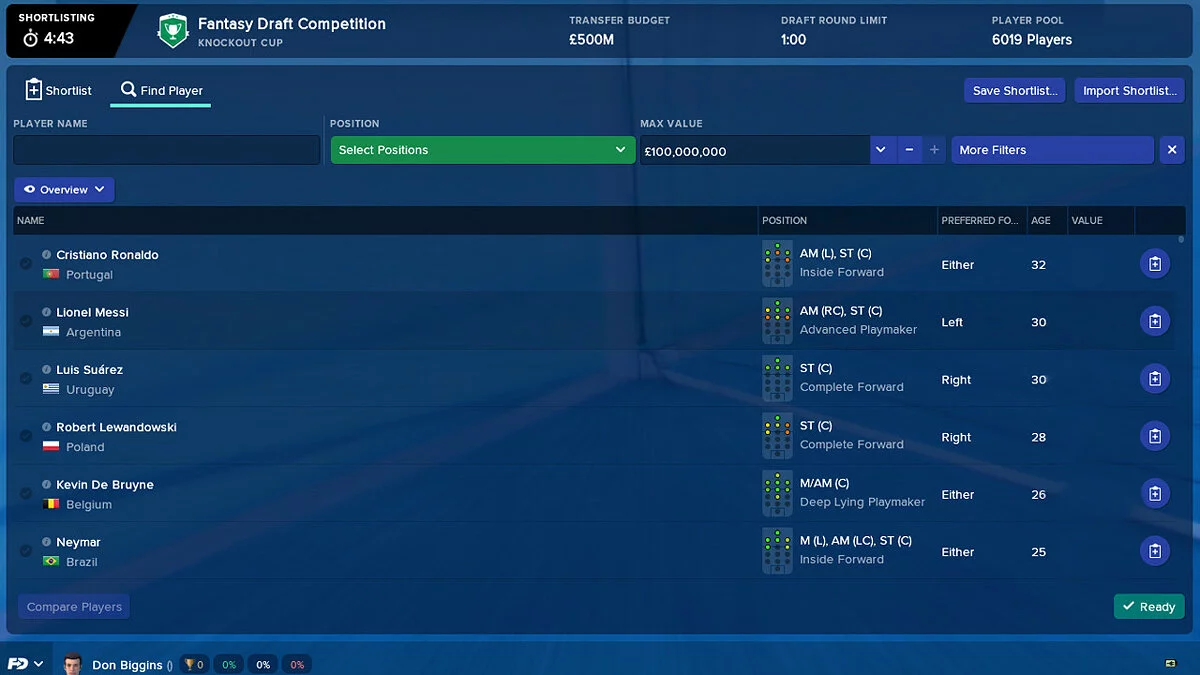The height and width of the screenshot is (675, 1200).
Task: Add Luis Suárez to shortlist using clipboard icon
Action: point(1155,379)
